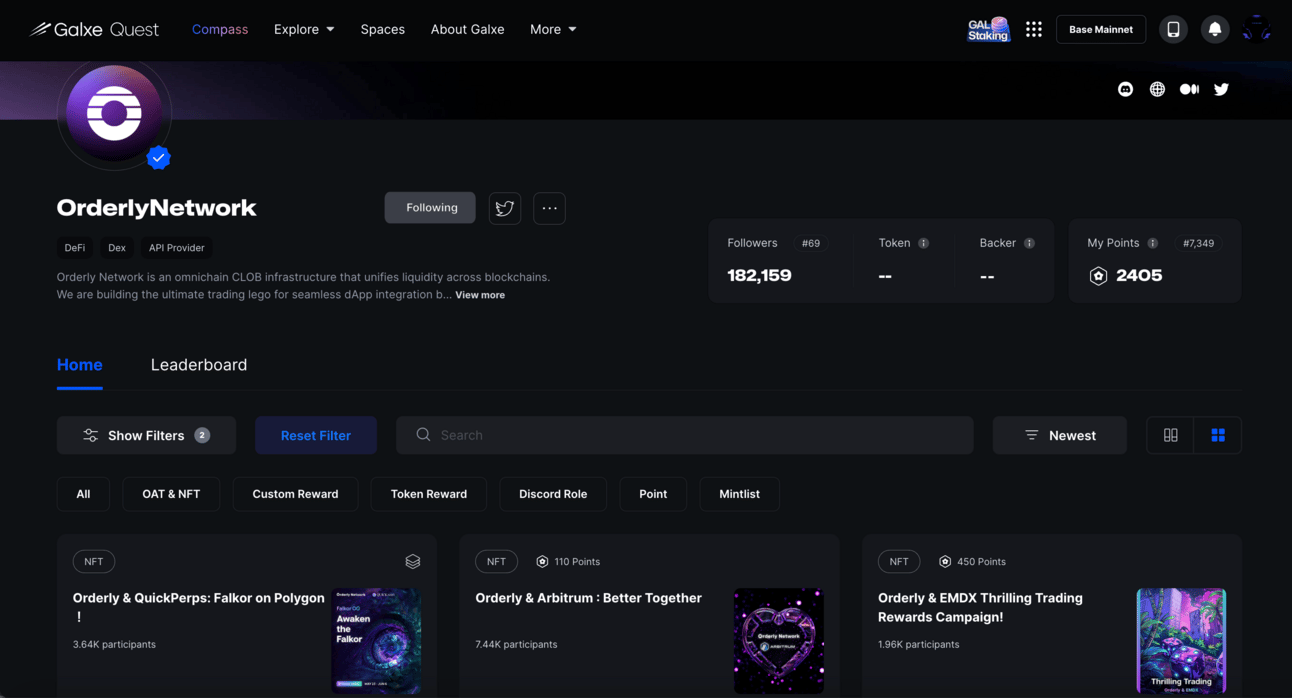
Task: Expand Show Filters panel
Action: click(x=146, y=435)
